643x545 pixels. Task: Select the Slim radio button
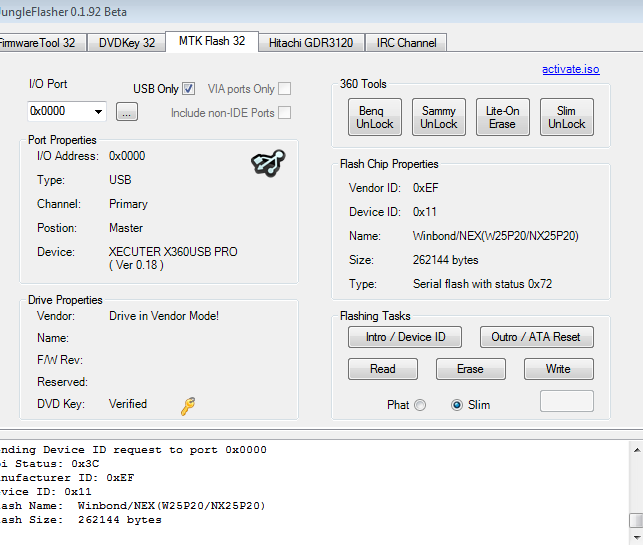457,405
